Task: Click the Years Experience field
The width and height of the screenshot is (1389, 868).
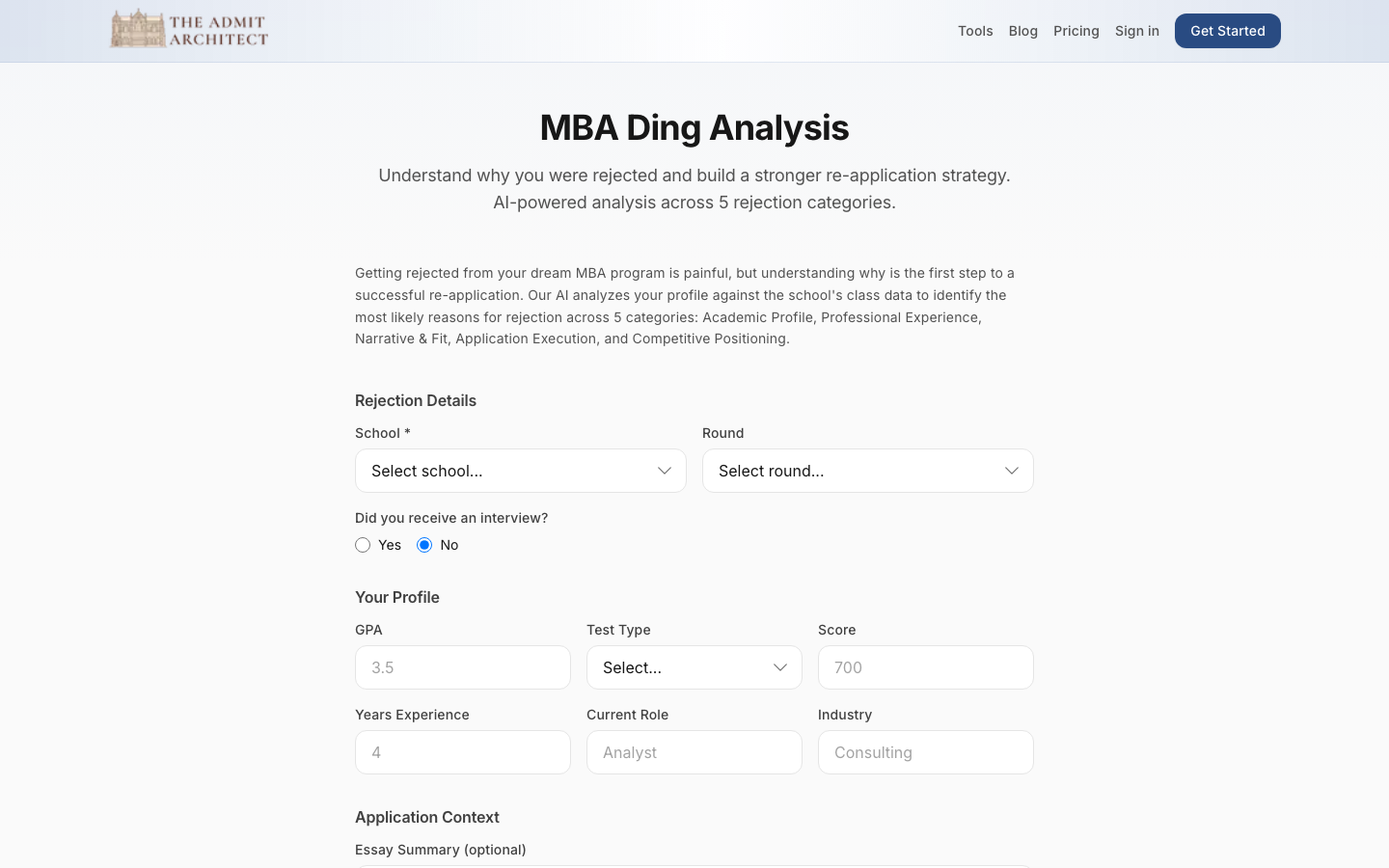Action: point(463,752)
